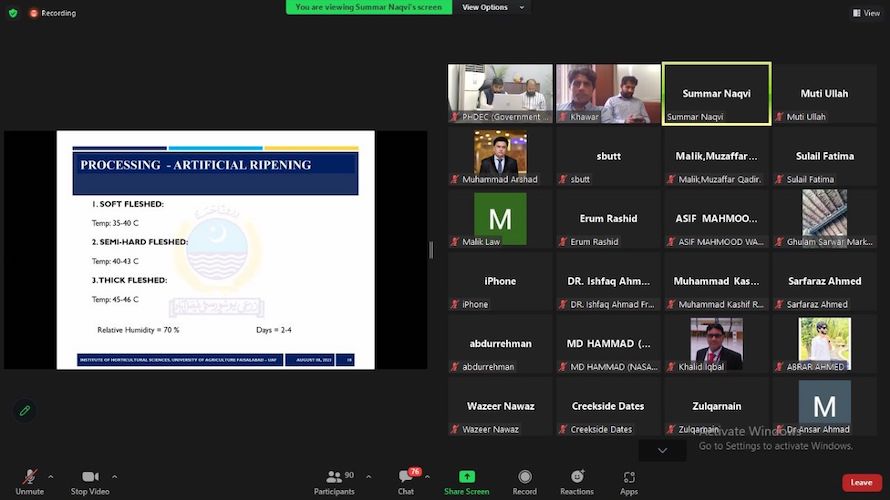Open the View Options dropdown
Screen dimensions: 890x500
[485, 7]
